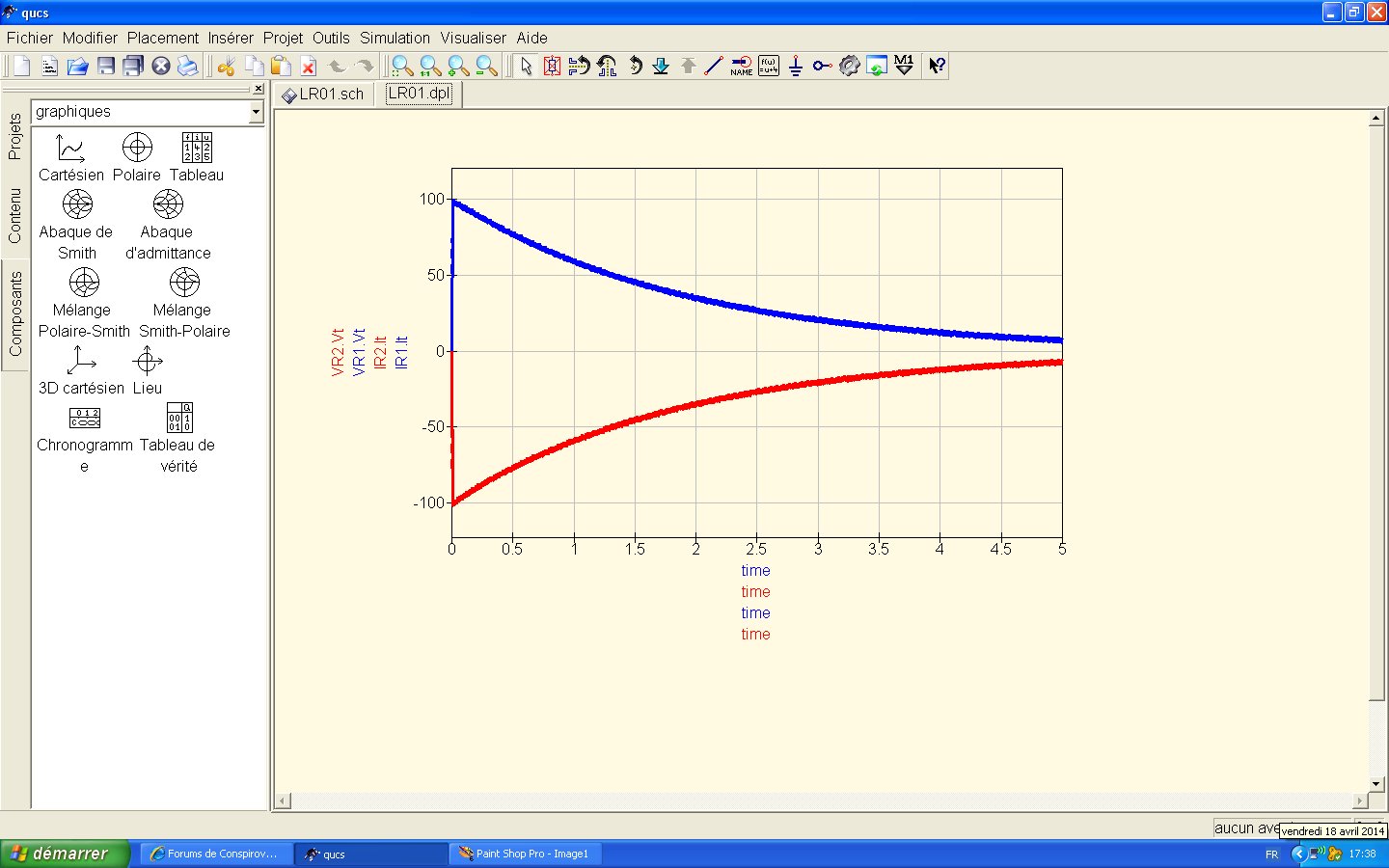
Task: Go into subcircuit with down arrow
Action: pyautogui.click(x=661, y=66)
